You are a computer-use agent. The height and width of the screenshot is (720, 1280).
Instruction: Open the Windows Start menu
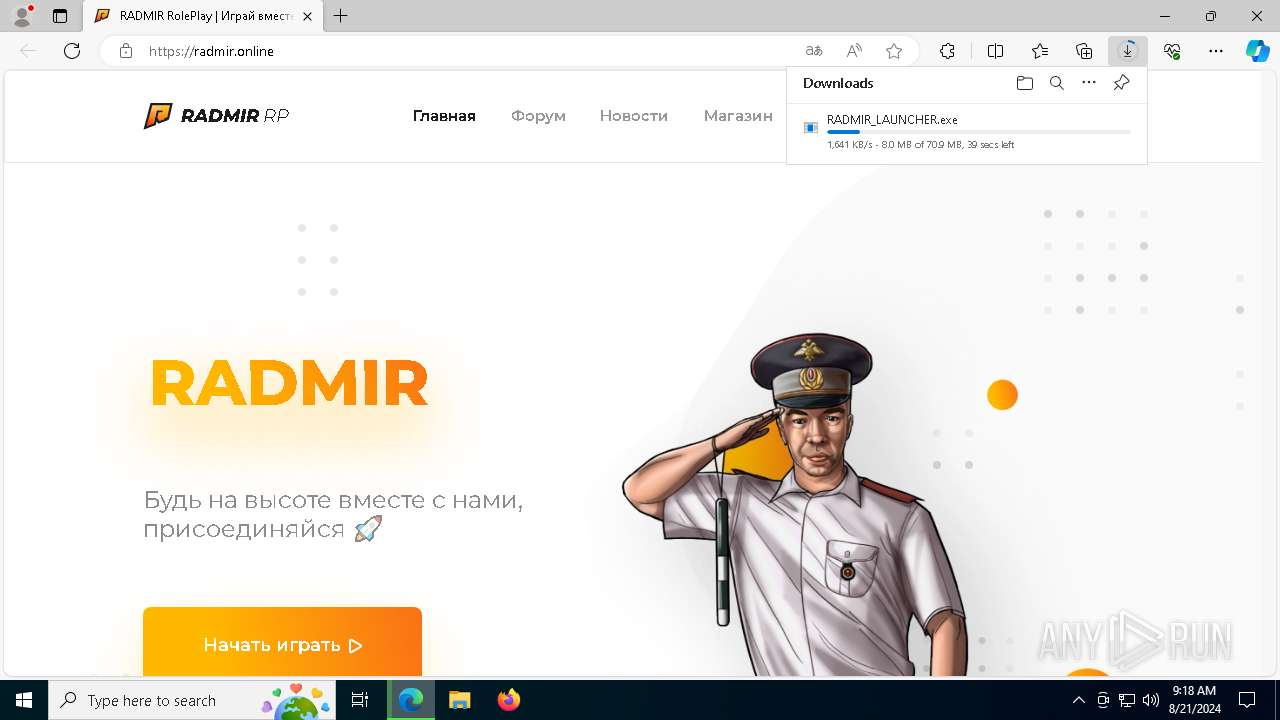pos(24,700)
